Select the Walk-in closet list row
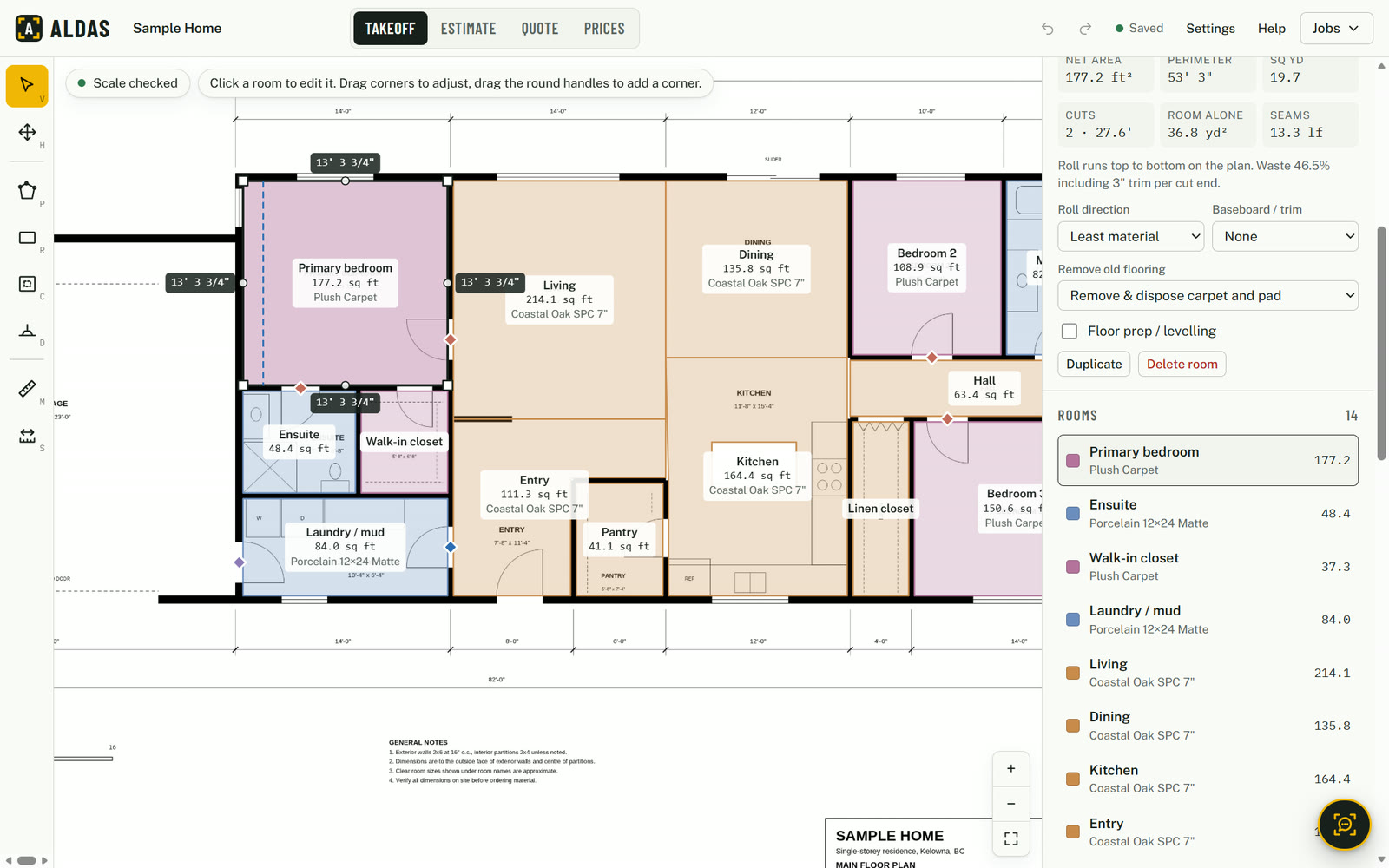This screenshot has height=868, width=1389. (x=1208, y=567)
